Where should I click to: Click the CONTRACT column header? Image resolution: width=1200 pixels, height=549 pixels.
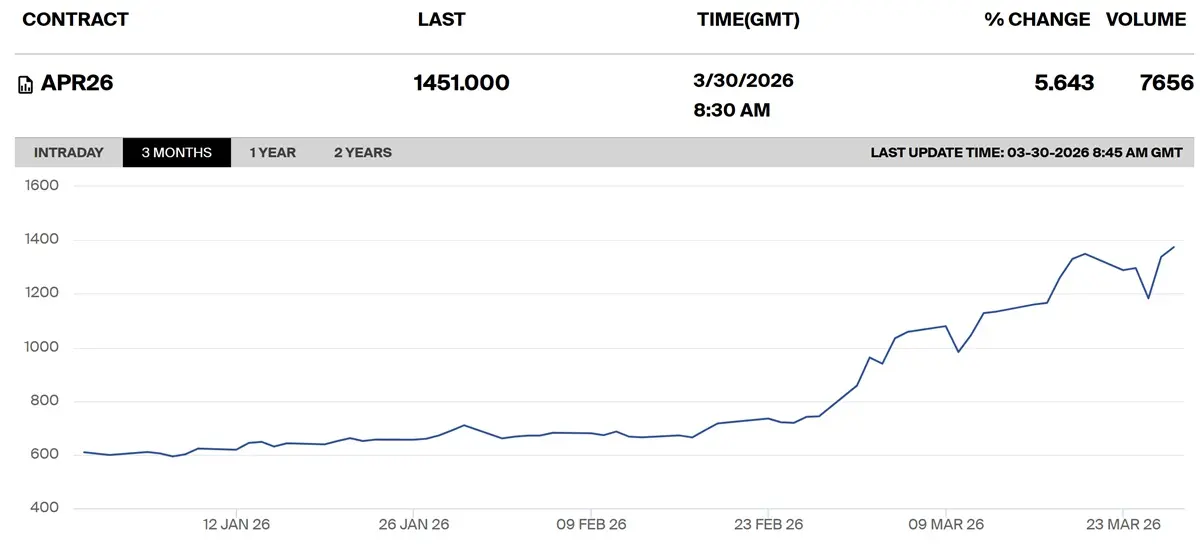click(x=75, y=20)
